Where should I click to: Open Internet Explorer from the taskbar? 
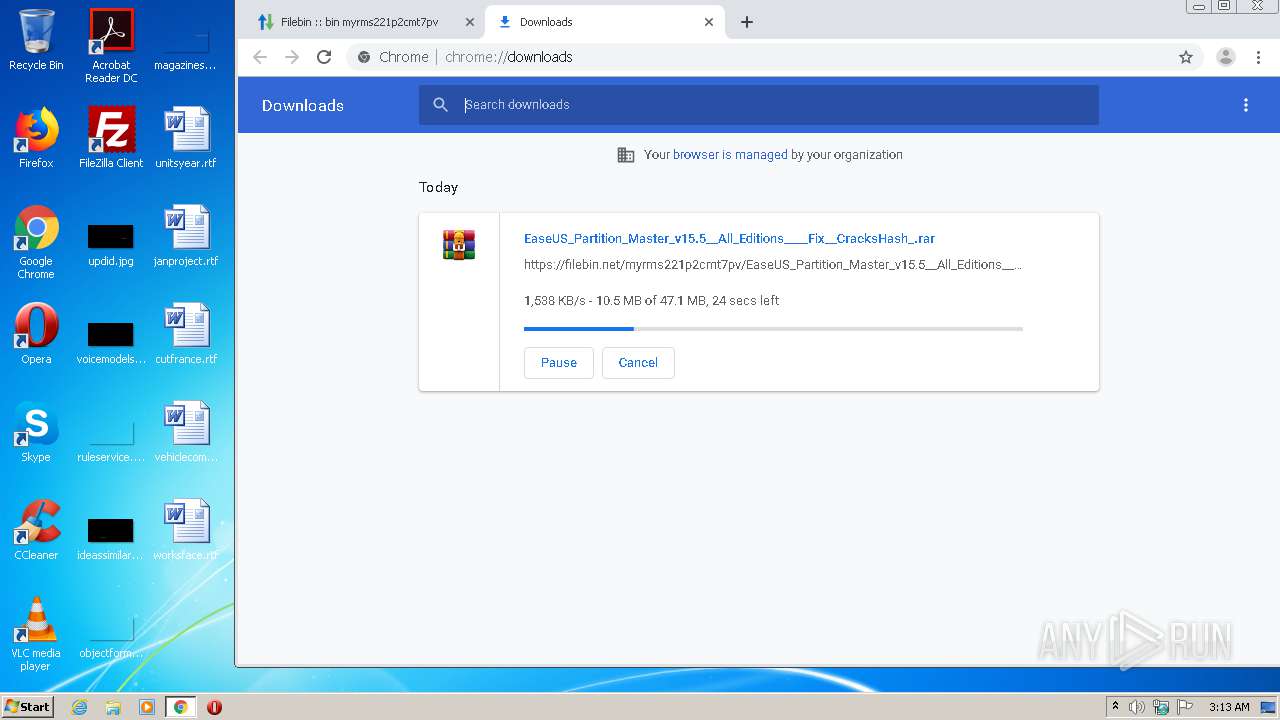tap(80, 707)
